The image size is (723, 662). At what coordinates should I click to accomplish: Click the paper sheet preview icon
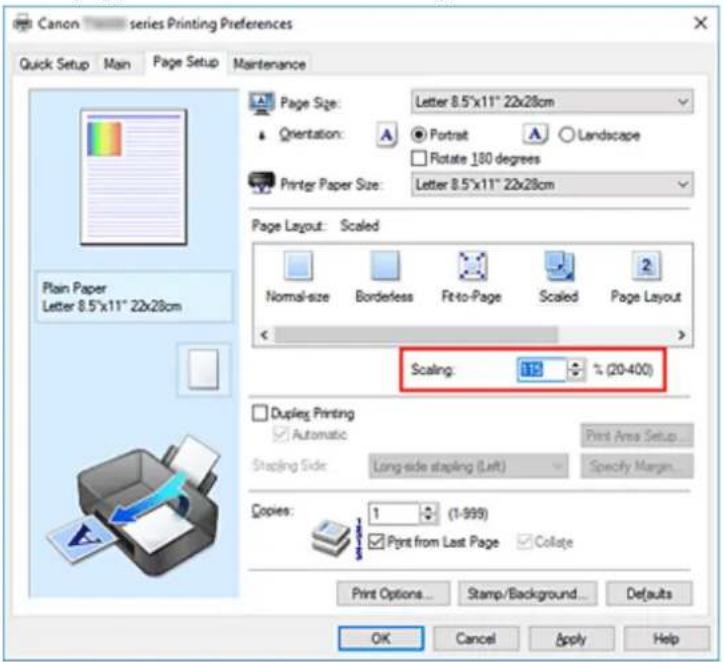coord(203,369)
